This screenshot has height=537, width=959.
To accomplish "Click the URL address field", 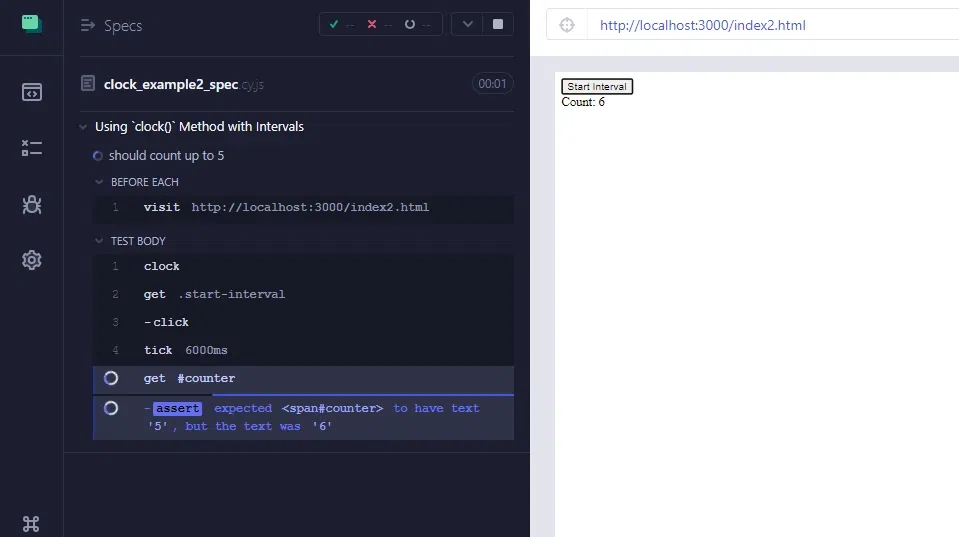I will (773, 25).
